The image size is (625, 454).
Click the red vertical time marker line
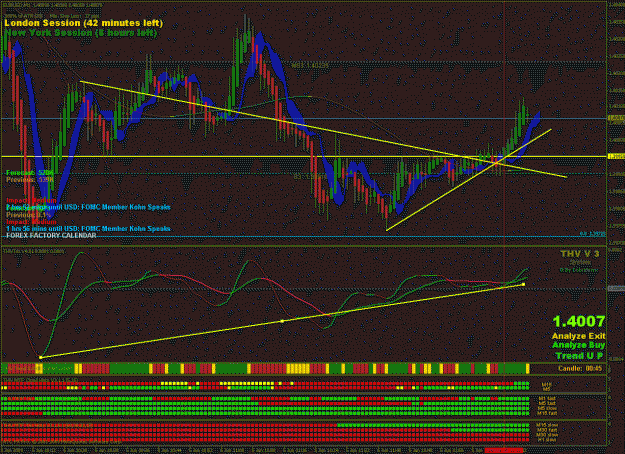pyautogui.click(x=504, y=223)
